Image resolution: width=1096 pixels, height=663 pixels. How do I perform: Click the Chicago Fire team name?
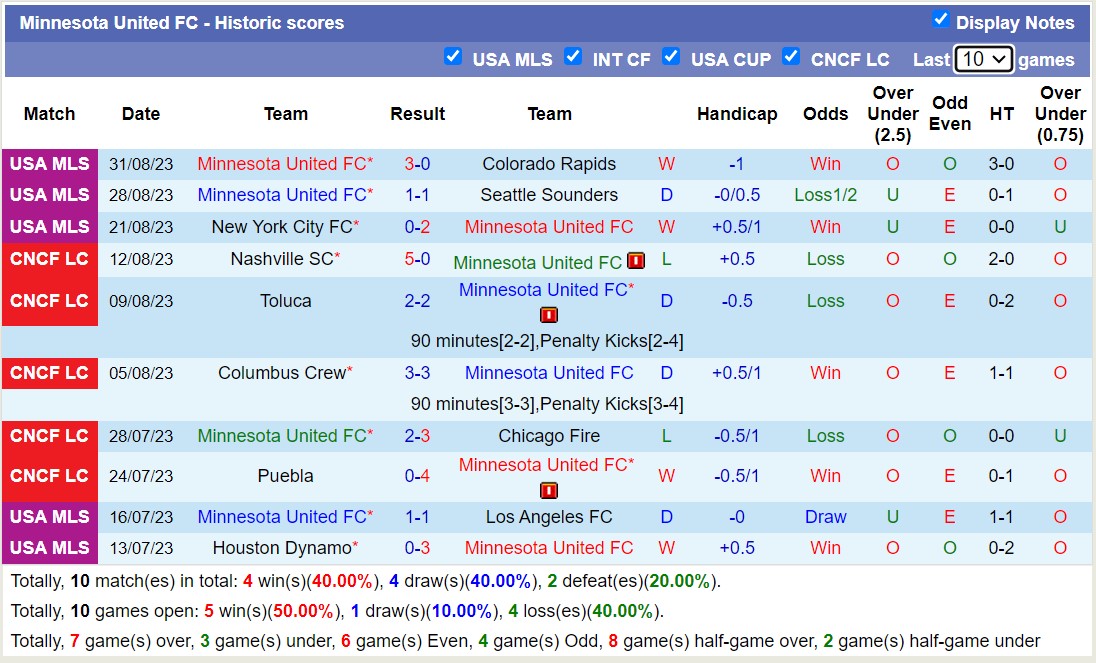point(549,436)
